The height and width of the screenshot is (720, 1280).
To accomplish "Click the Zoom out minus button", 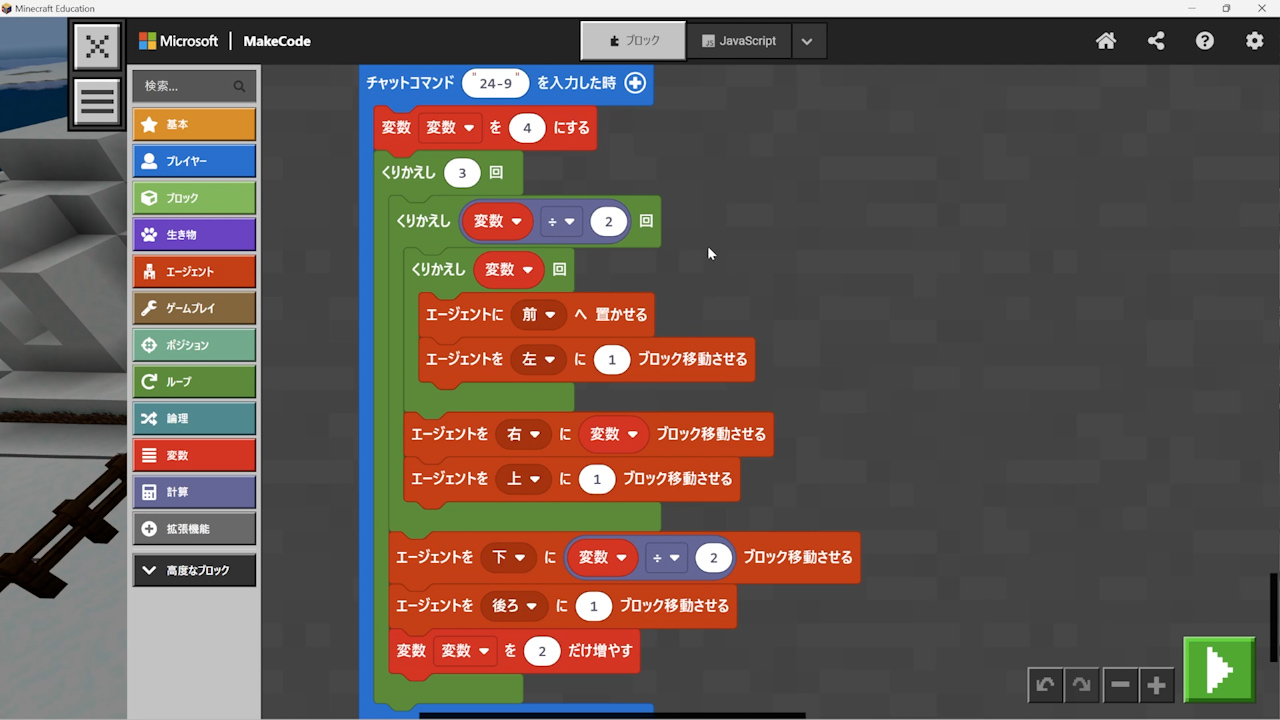I will 1120,685.
